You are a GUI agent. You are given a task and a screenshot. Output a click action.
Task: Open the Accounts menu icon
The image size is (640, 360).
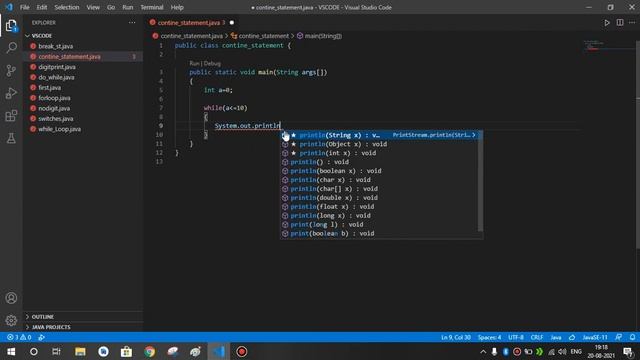pyautogui.click(x=11, y=298)
